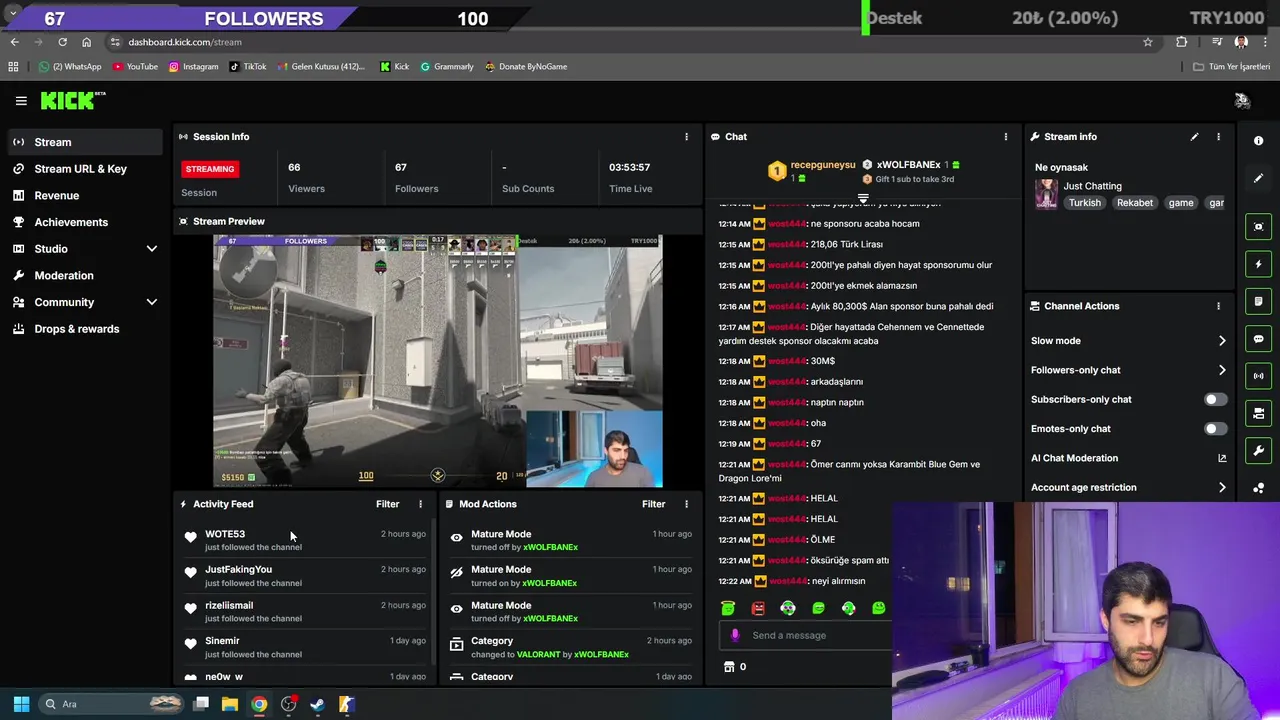
Task: Open Mod Actions three-dot menu
Action: click(x=686, y=504)
